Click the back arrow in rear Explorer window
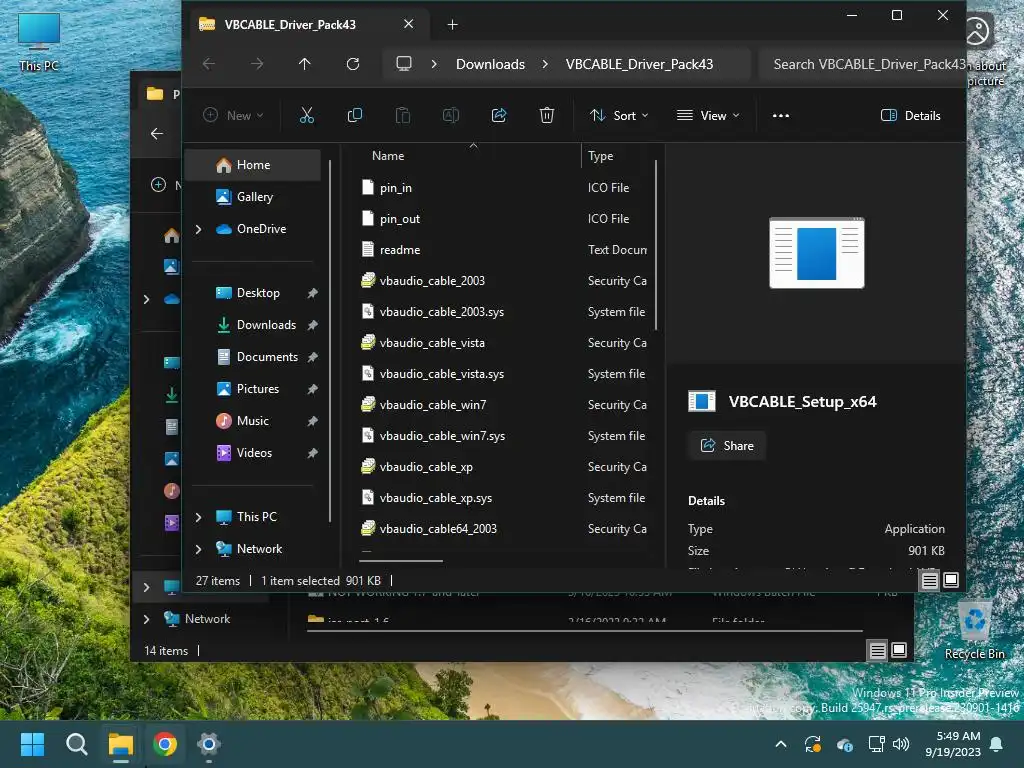 pyautogui.click(x=157, y=134)
